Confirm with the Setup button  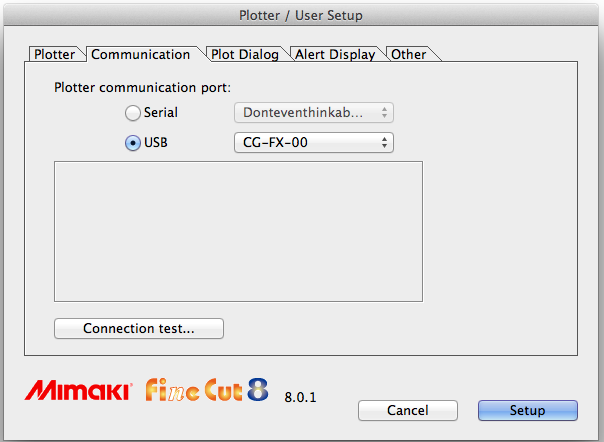tap(527, 410)
